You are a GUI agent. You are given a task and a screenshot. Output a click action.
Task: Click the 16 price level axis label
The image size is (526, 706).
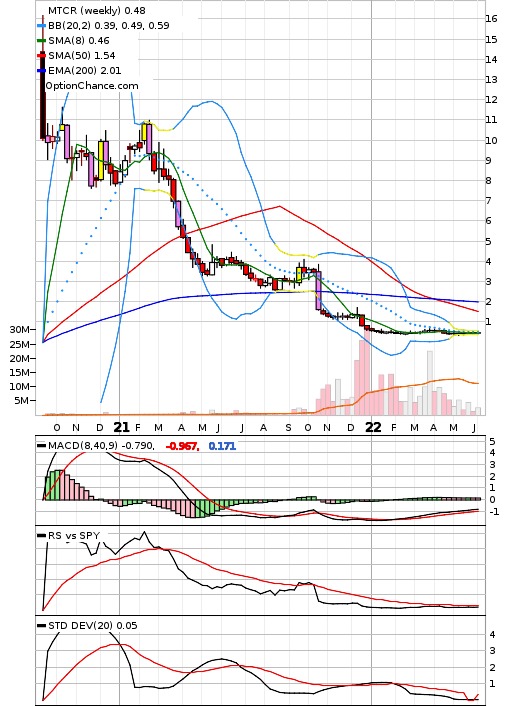491,19
